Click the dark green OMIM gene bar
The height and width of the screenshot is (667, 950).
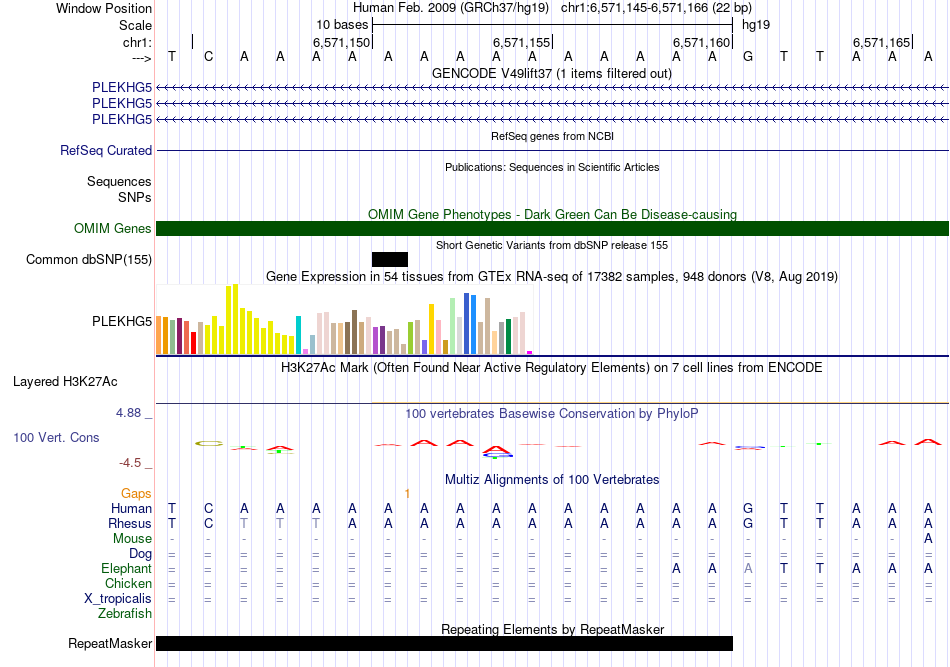(x=552, y=228)
